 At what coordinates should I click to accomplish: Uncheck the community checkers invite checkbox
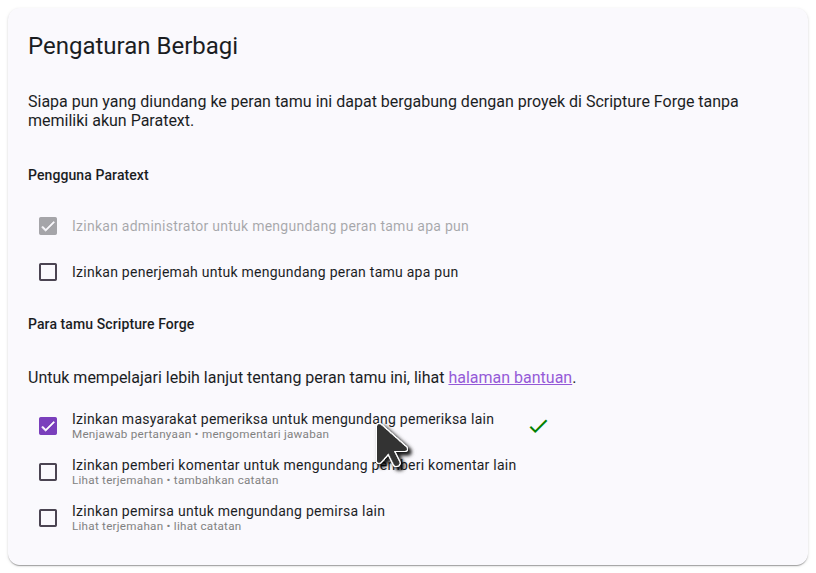[48, 426]
